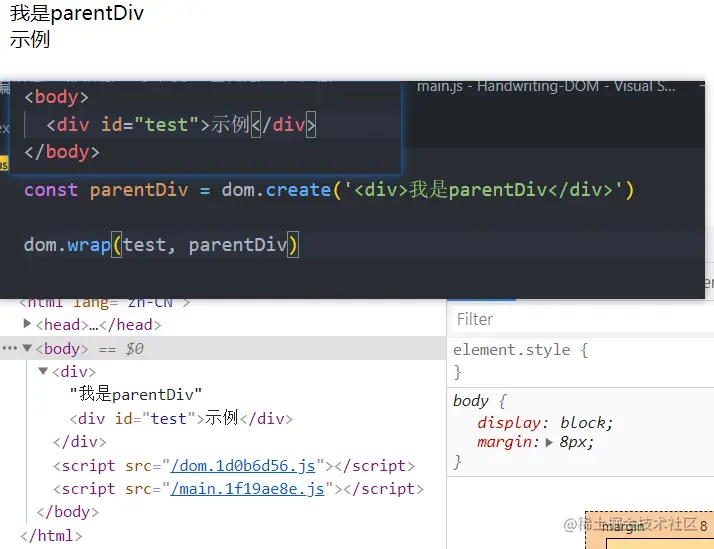
Task: Collapse the body element node
Action: [x=27, y=348]
